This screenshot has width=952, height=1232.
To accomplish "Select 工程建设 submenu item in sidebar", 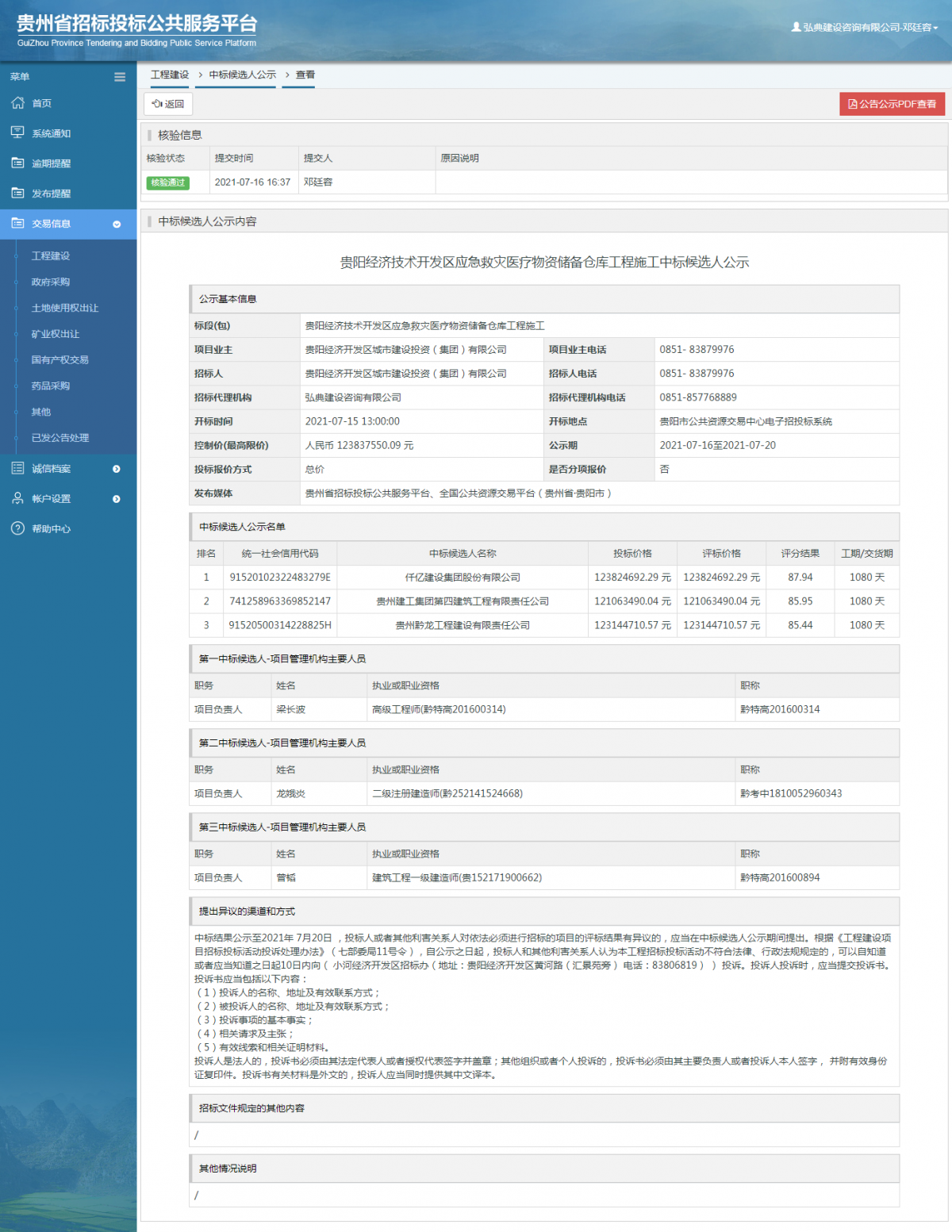I will tap(51, 256).
